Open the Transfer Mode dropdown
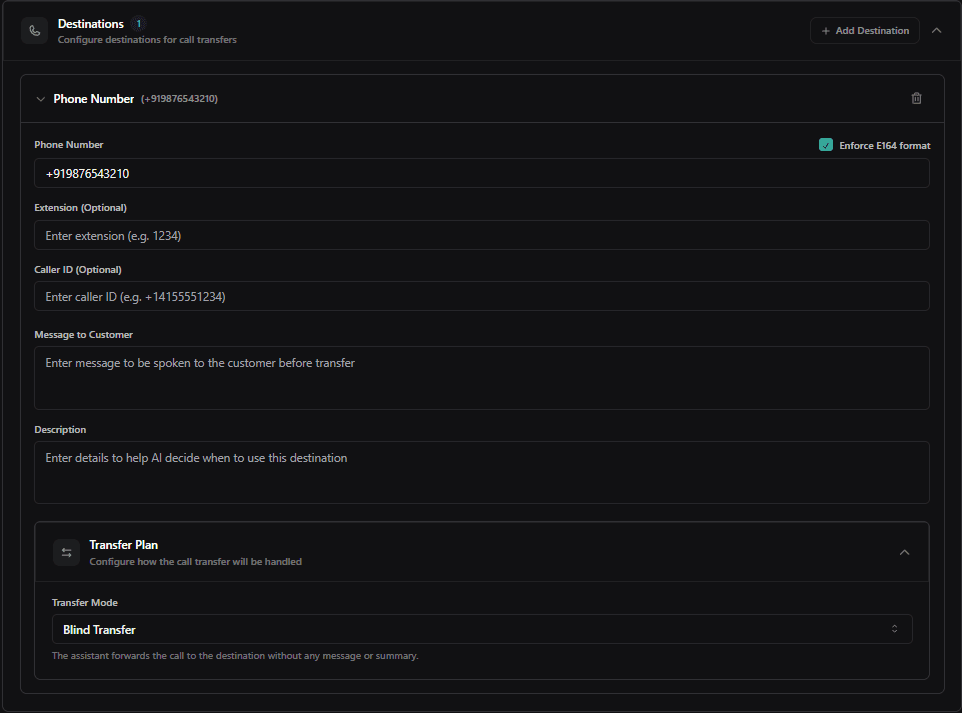The width and height of the screenshot is (962, 713). point(482,628)
